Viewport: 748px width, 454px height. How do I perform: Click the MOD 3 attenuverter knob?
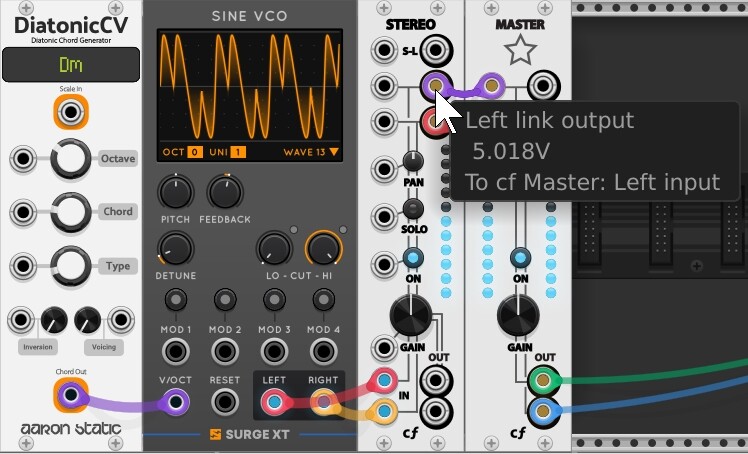tap(274, 299)
